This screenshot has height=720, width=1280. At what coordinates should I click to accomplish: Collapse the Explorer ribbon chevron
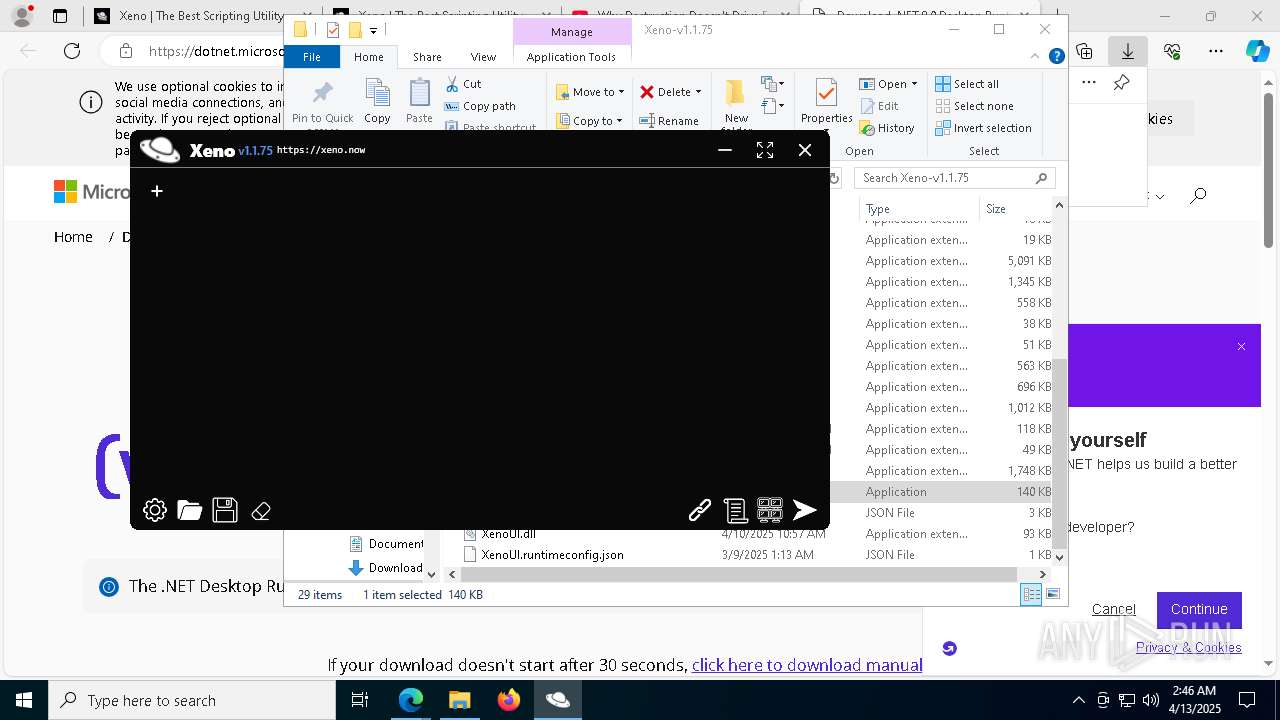pyautogui.click(x=1035, y=57)
